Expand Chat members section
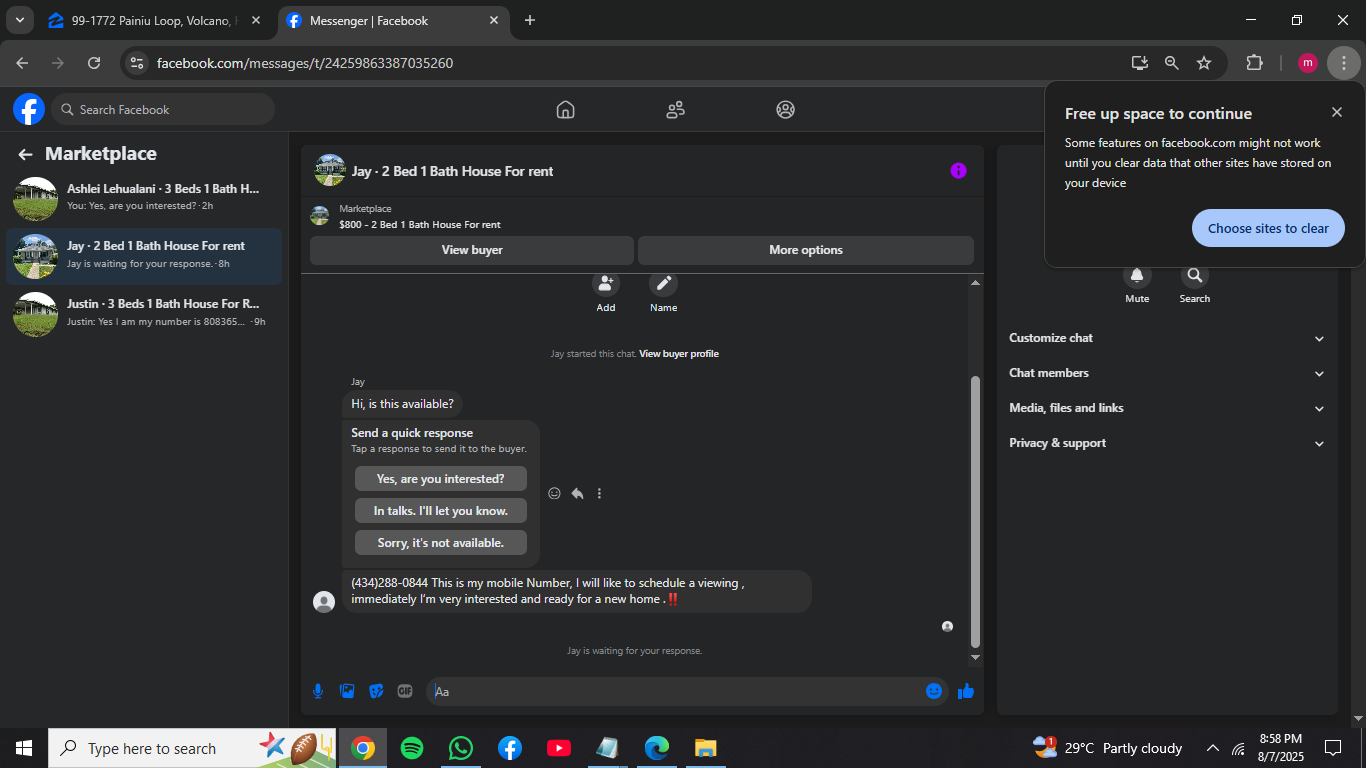This screenshot has height=768, width=1366. click(x=1167, y=373)
